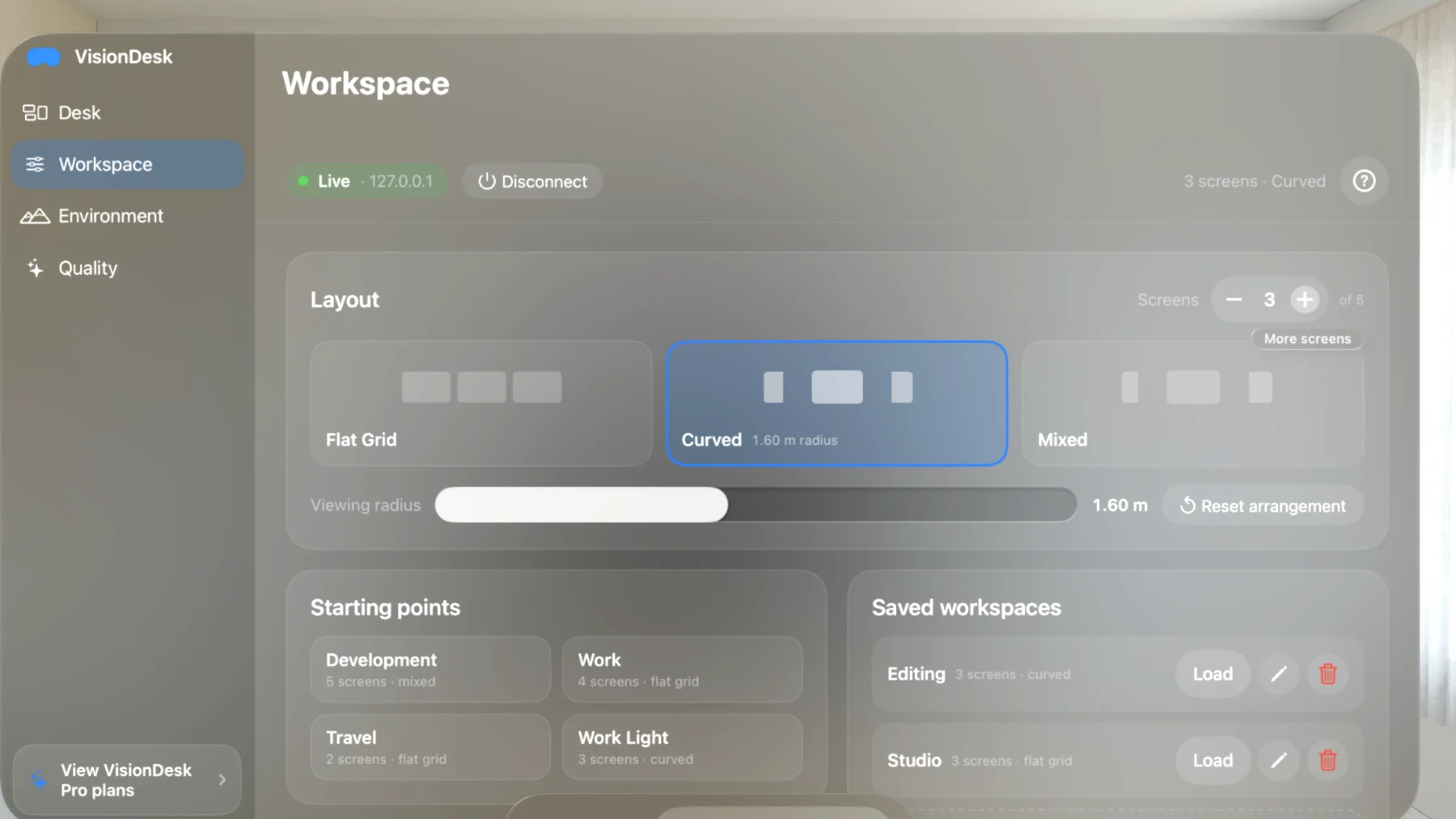This screenshot has height=819, width=1456.
Task: Delete the Studio workspace with trash icon
Action: [x=1327, y=761]
